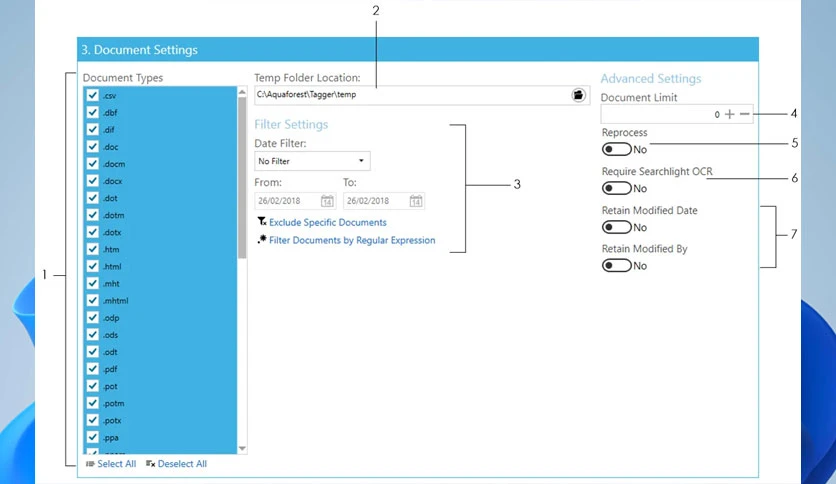Uncheck the .dotx document type
836x484 pixels.
coord(93,231)
